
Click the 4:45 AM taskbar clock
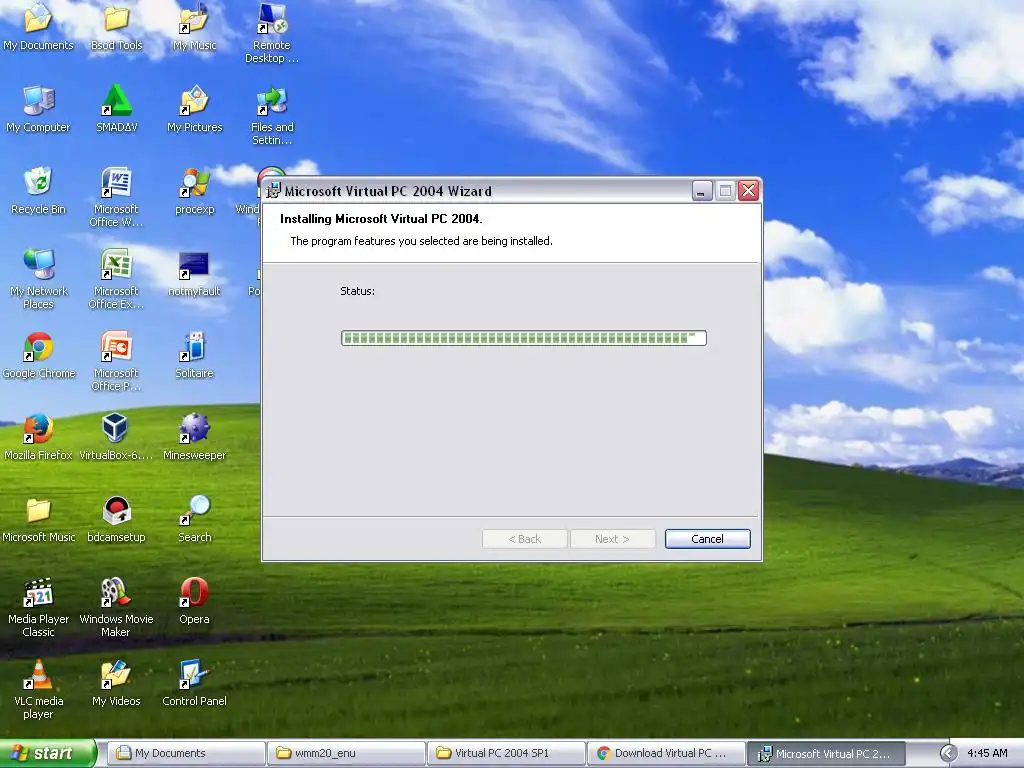pos(987,753)
